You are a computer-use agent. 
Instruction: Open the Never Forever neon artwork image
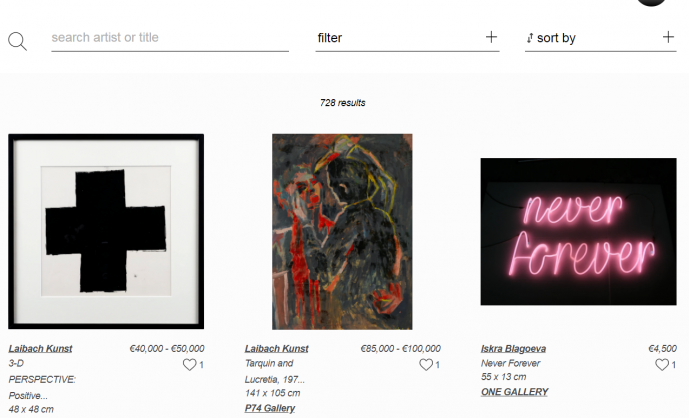click(579, 232)
